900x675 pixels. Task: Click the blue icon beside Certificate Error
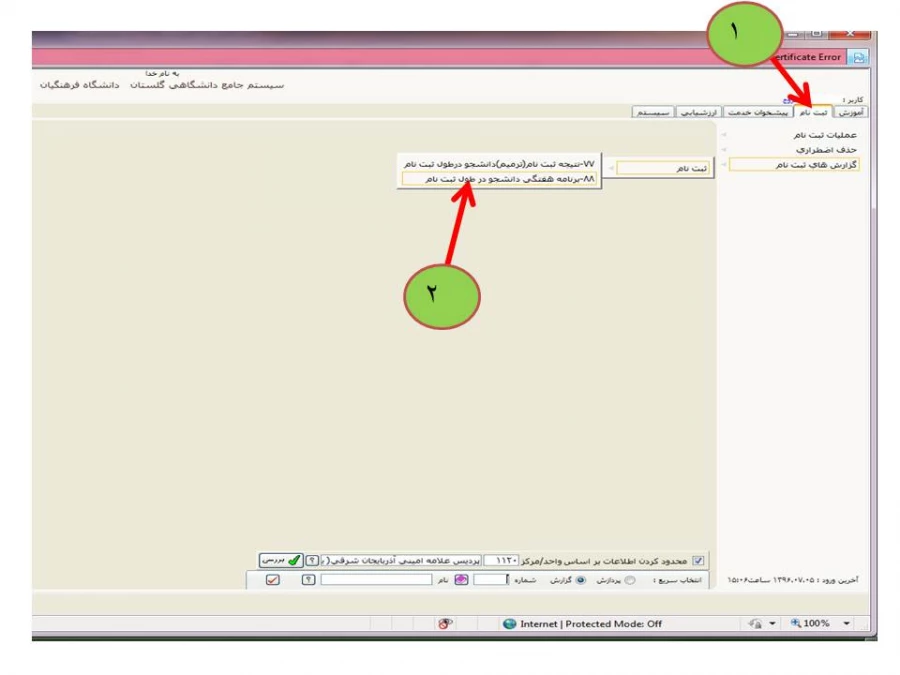858,57
